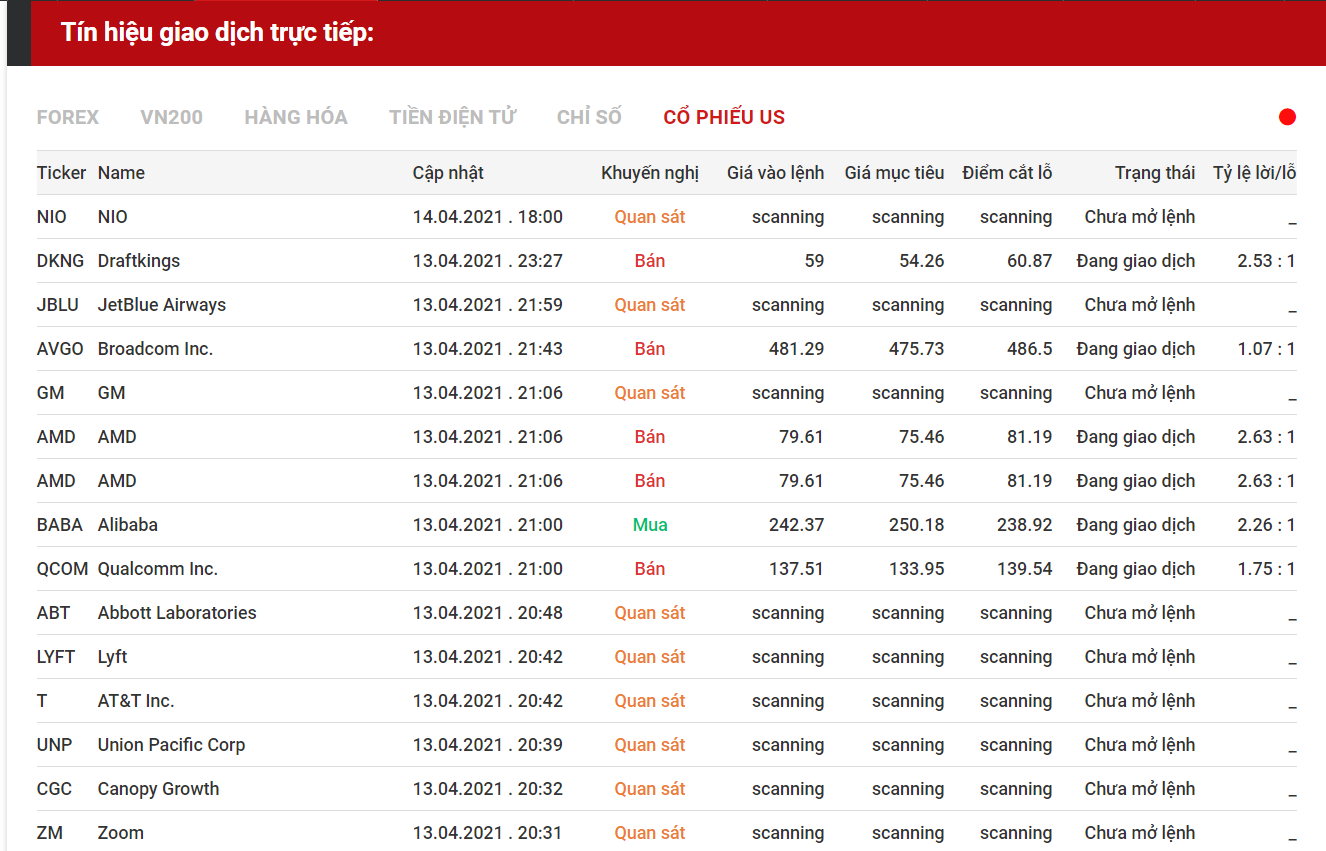
Task: Select the BABA ticker
Action: (x=60, y=525)
